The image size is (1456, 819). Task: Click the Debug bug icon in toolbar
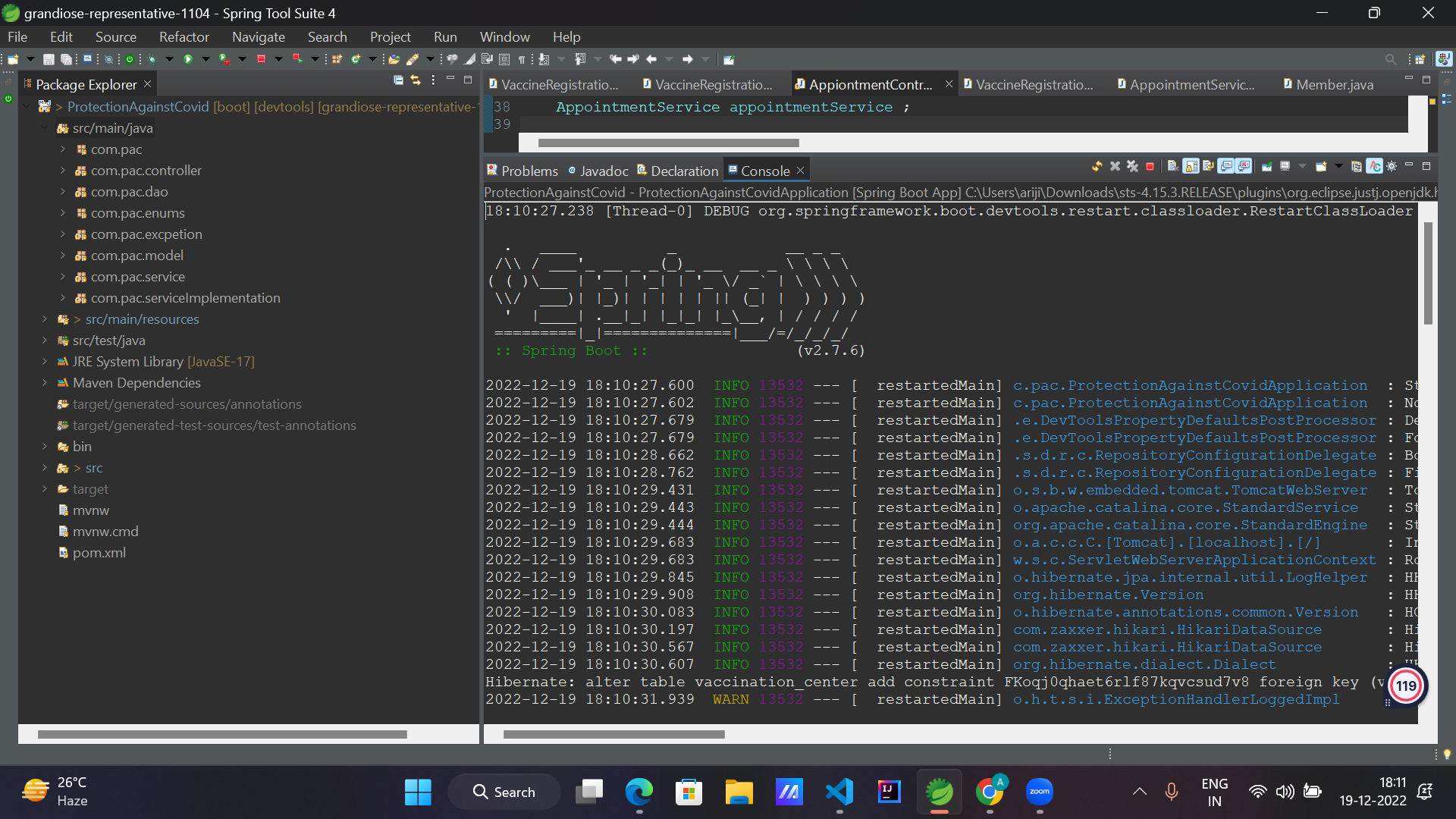152,59
